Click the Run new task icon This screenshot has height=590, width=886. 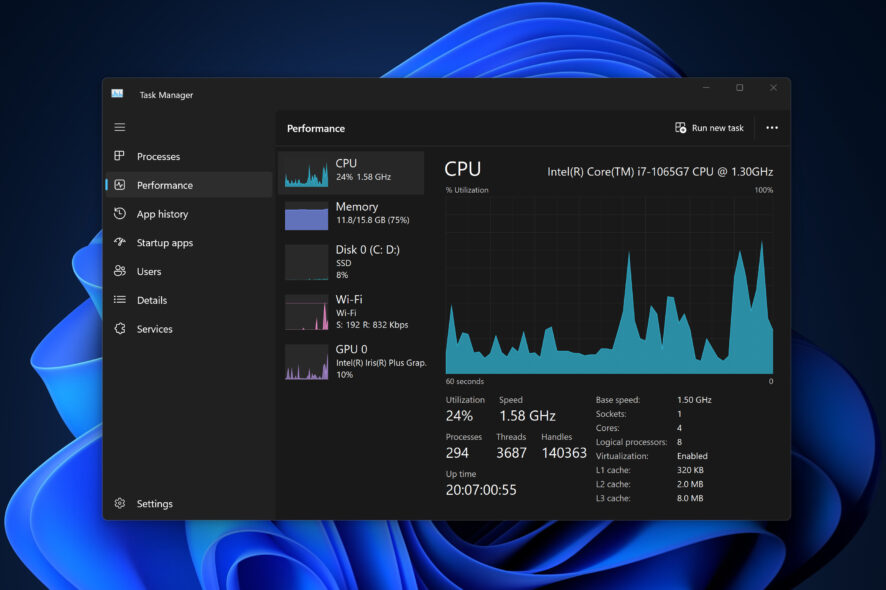point(680,128)
